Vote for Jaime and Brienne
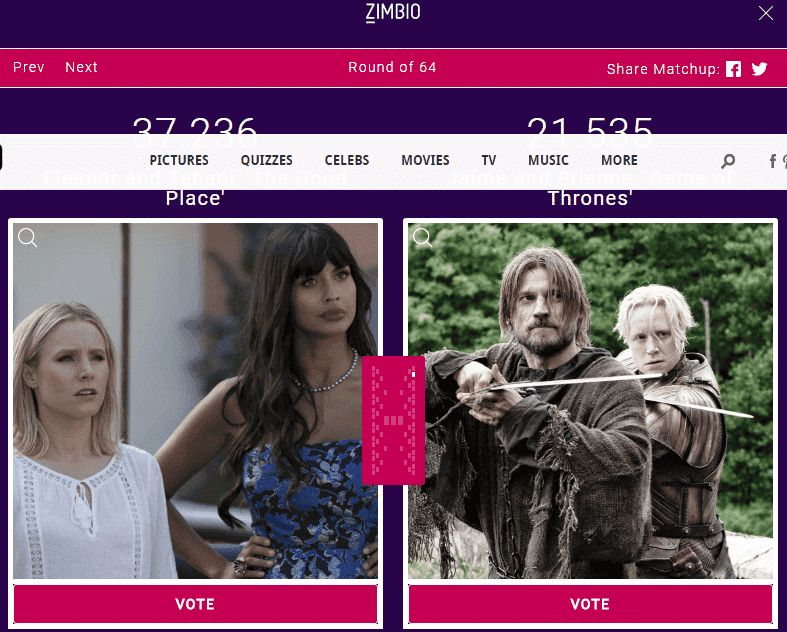Image resolution: width=787 pixels, height=632 pixels. click(x=590, y=604)
